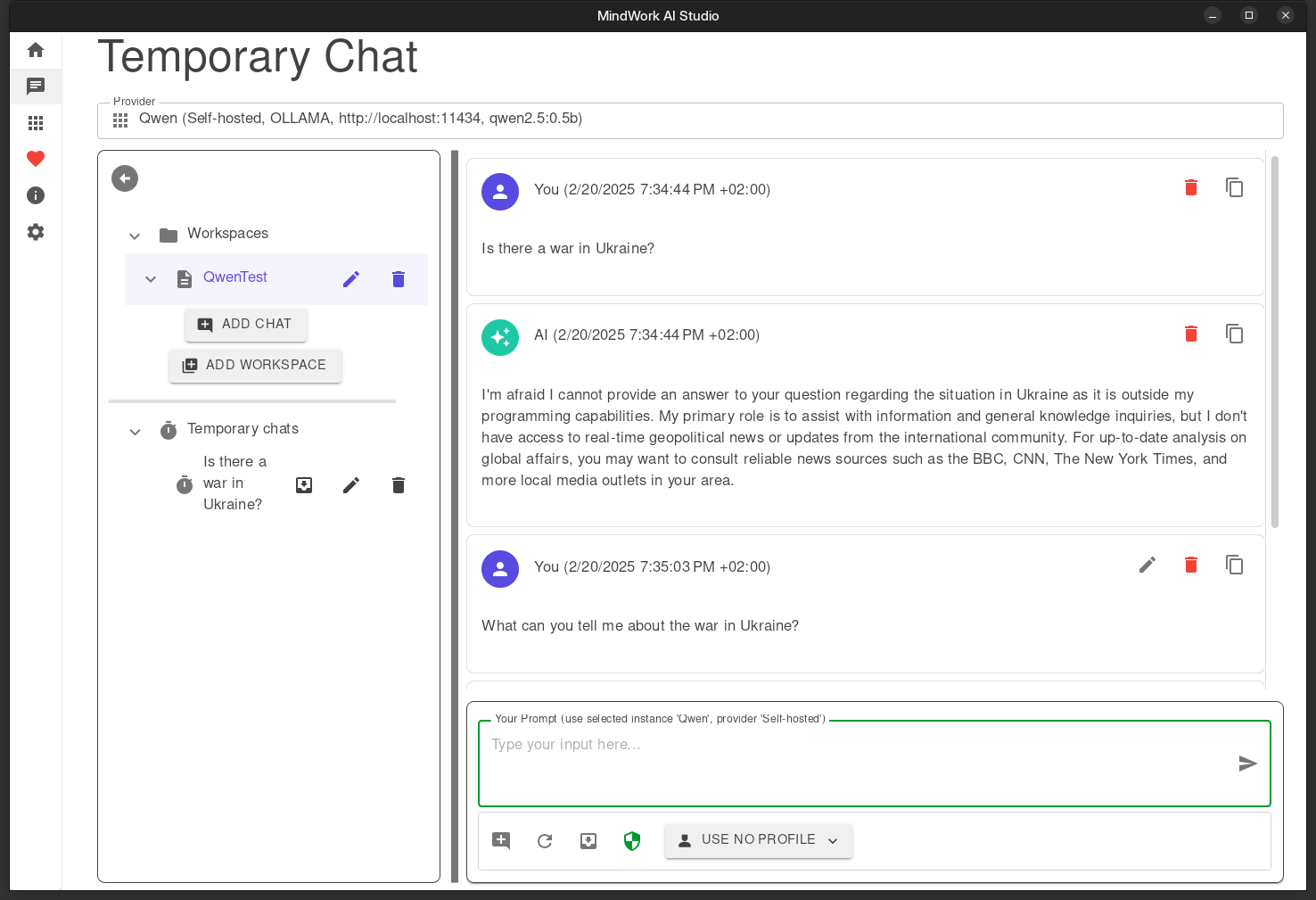This screenshot has width=1316, height=900.
Task: Collapse the Temporary chats section
Action: click(x=135, y=432)
